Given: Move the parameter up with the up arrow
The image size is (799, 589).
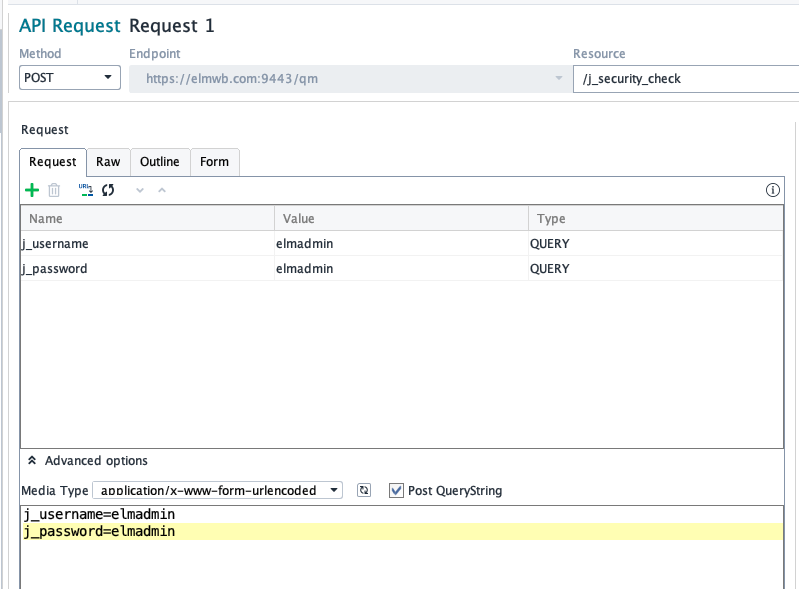Looking at the screenshot, I should 162,190.
